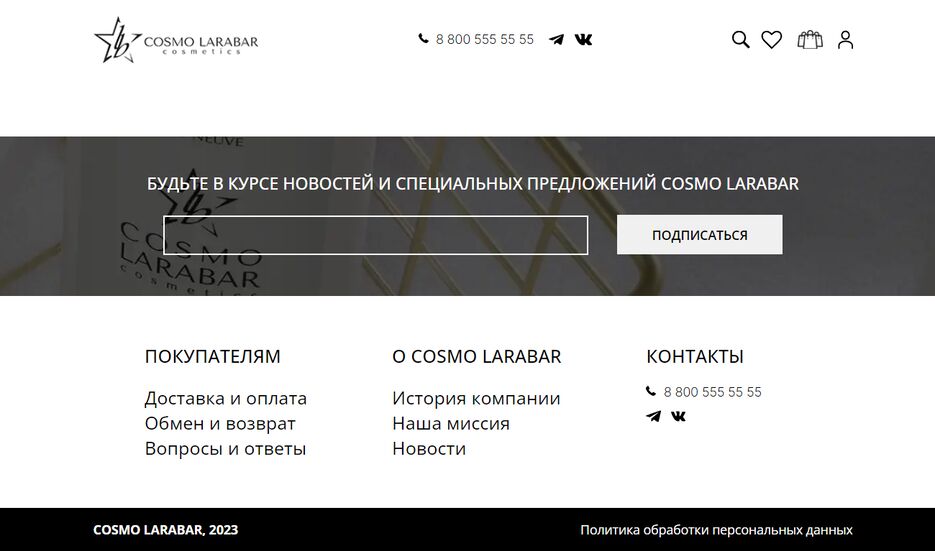This screenshot has width=935, height=551.
Task: Click the header phone number 8 800 555 55 55
Action: 484,40
